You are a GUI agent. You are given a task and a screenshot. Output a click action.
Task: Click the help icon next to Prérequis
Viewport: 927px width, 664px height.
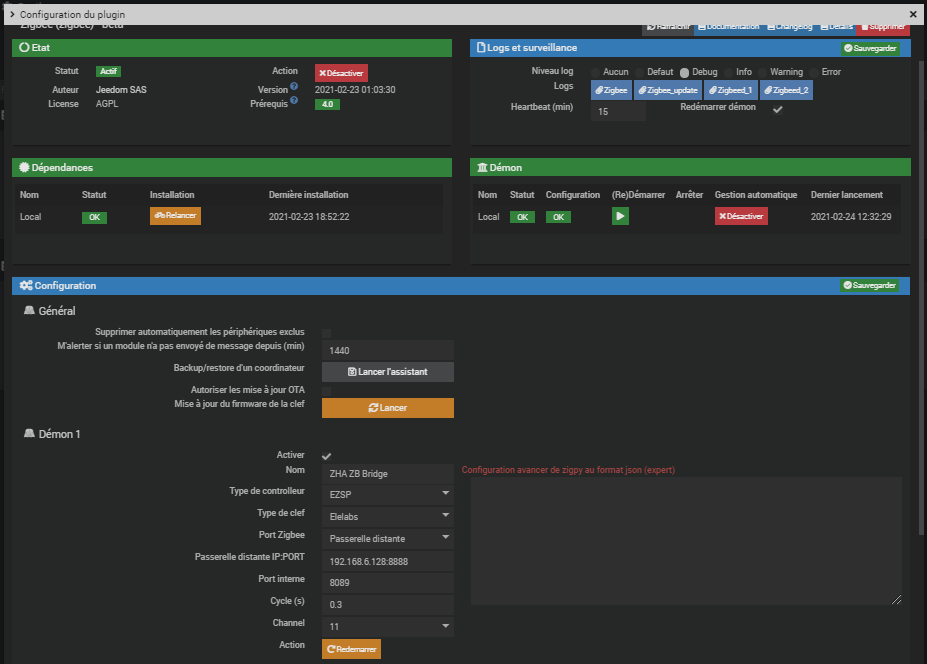(x=295, y=101)
